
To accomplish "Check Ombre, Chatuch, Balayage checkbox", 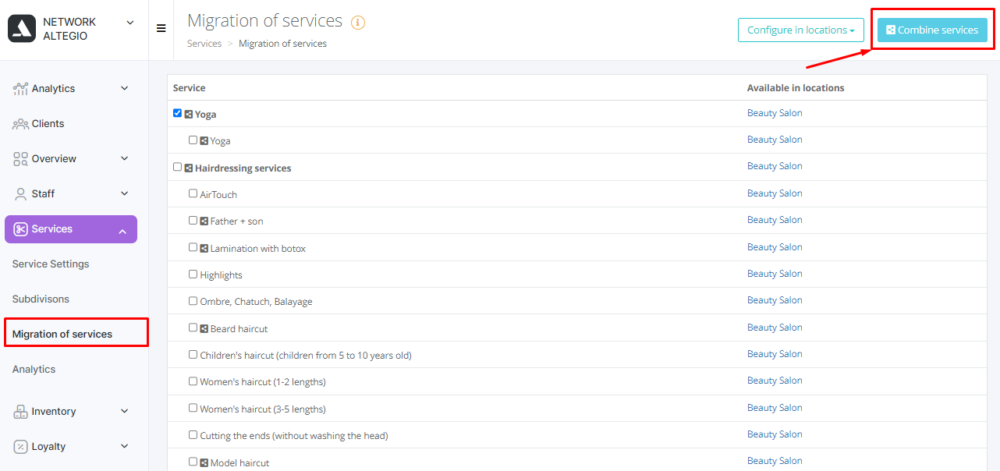I will (x=193, y=301).
